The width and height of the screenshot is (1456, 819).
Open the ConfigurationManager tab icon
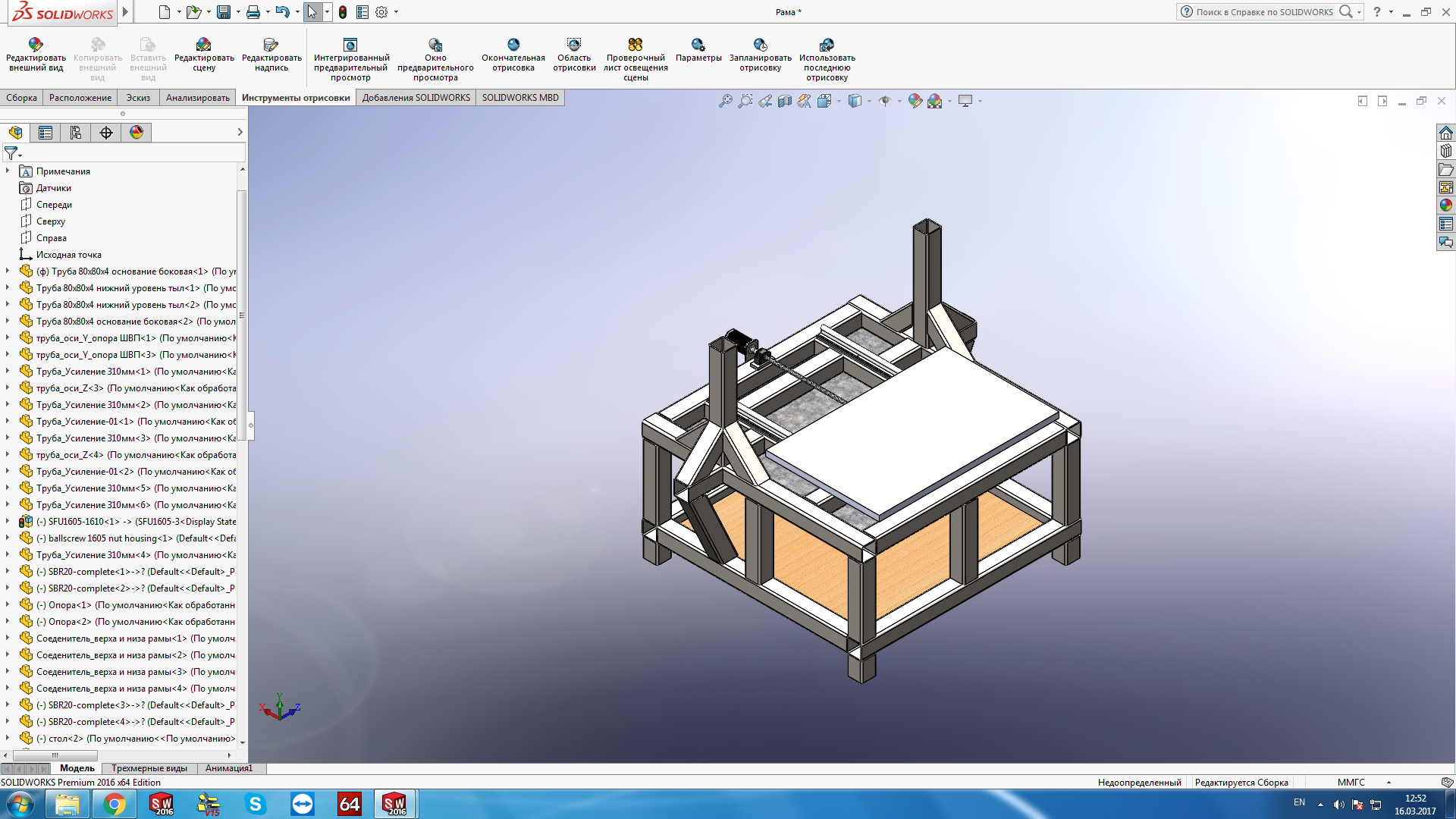click(76, 133)
